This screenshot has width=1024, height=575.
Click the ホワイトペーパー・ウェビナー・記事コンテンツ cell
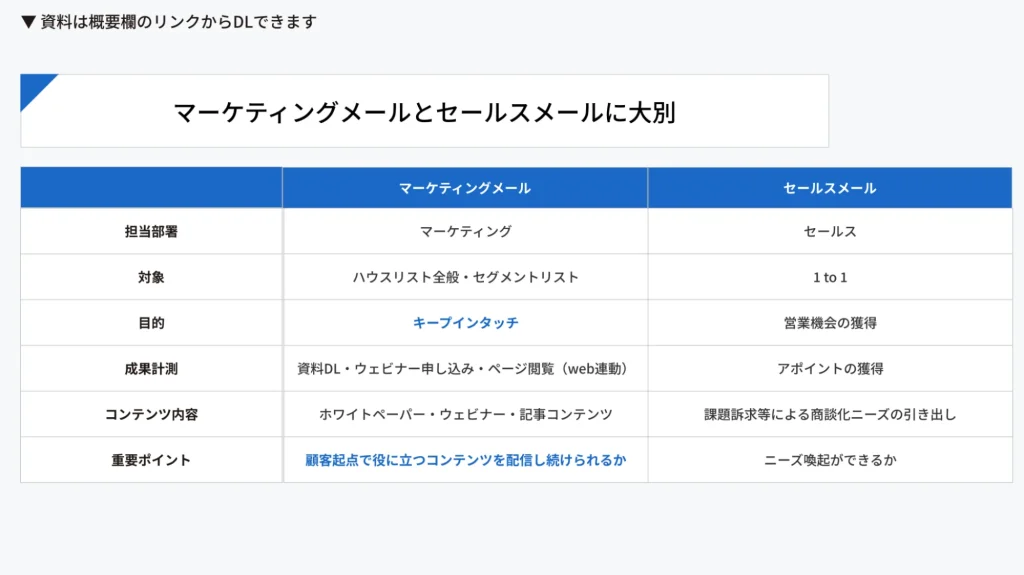[x=465, y=414]
